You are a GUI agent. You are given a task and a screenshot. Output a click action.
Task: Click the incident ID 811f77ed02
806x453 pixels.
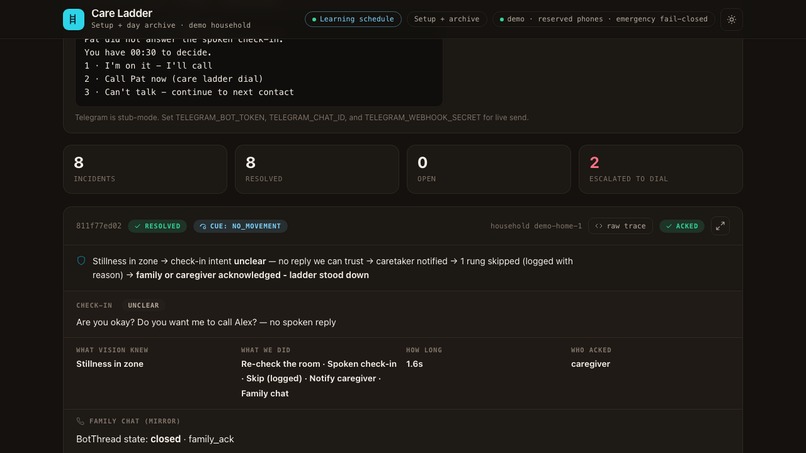coord(99,226)
